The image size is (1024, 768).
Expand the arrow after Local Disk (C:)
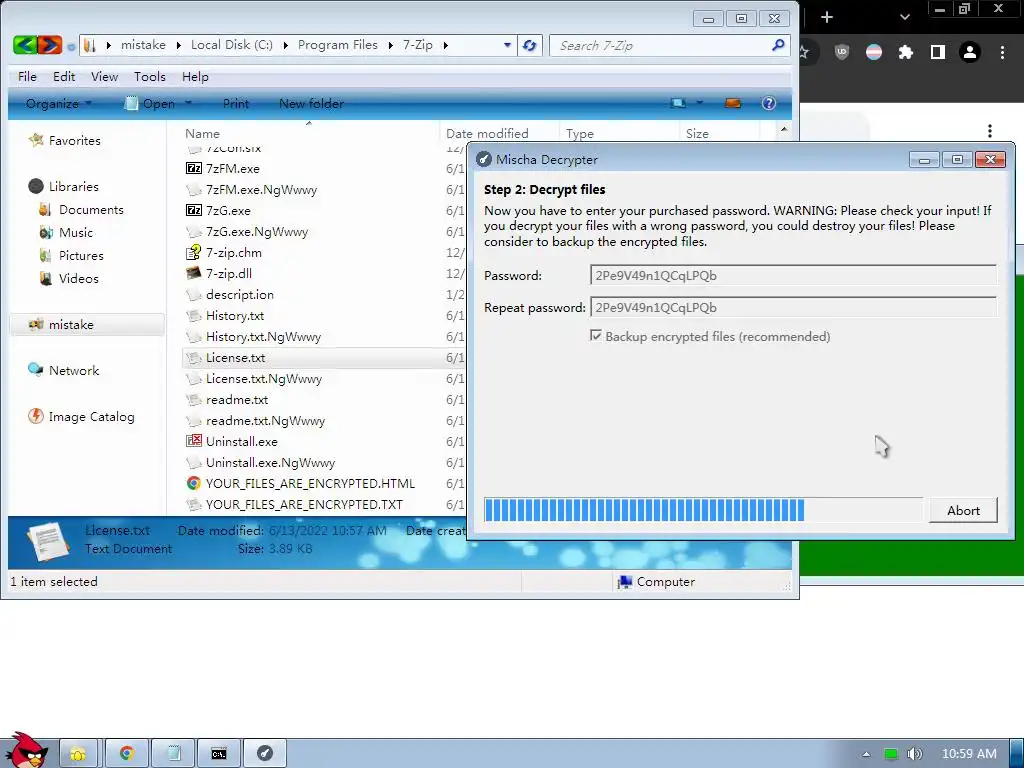tap(285, 45)
